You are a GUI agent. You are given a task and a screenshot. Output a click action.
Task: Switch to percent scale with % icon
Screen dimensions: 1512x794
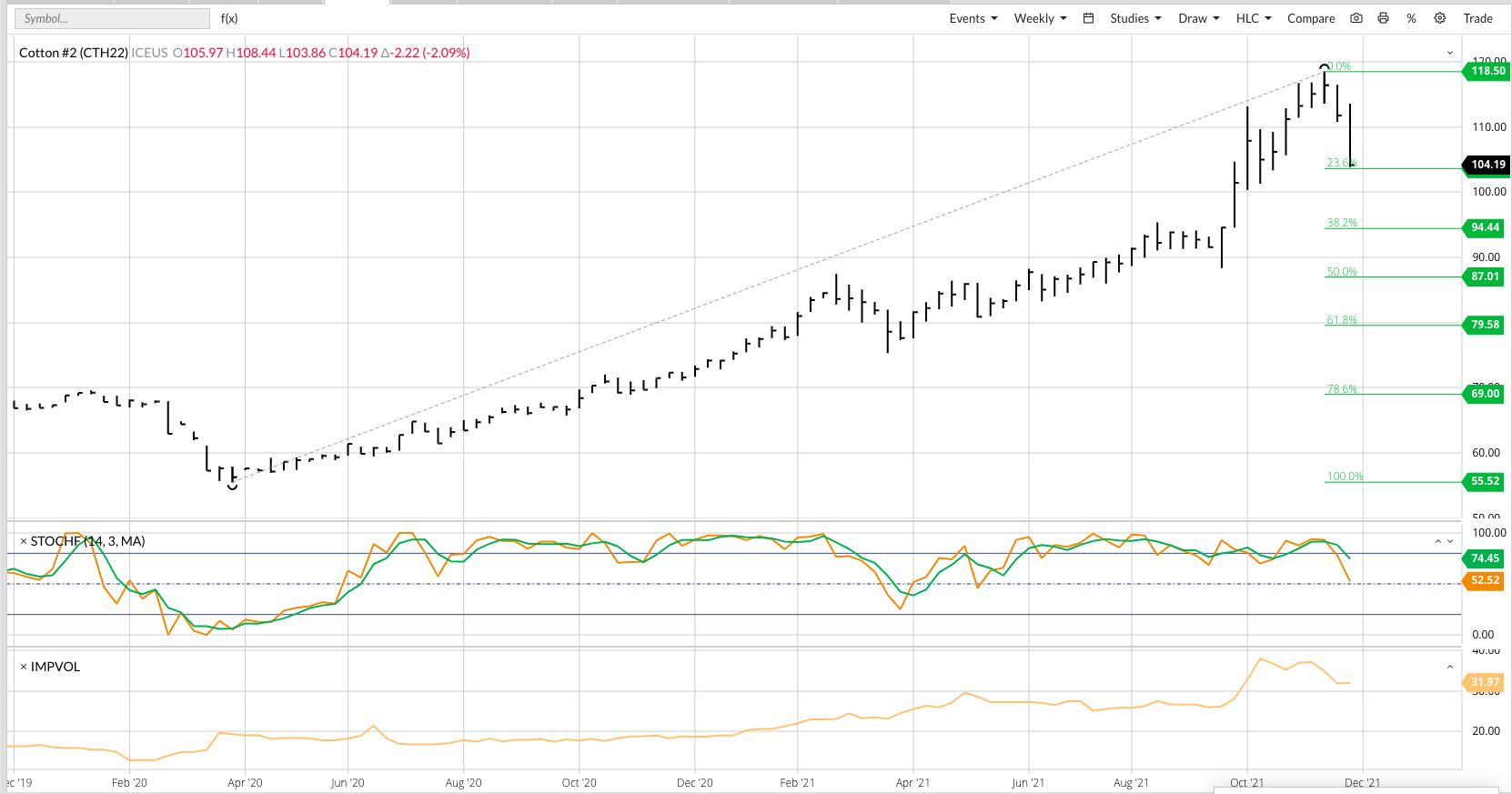pyautogui.click(x=1411, y=18)
